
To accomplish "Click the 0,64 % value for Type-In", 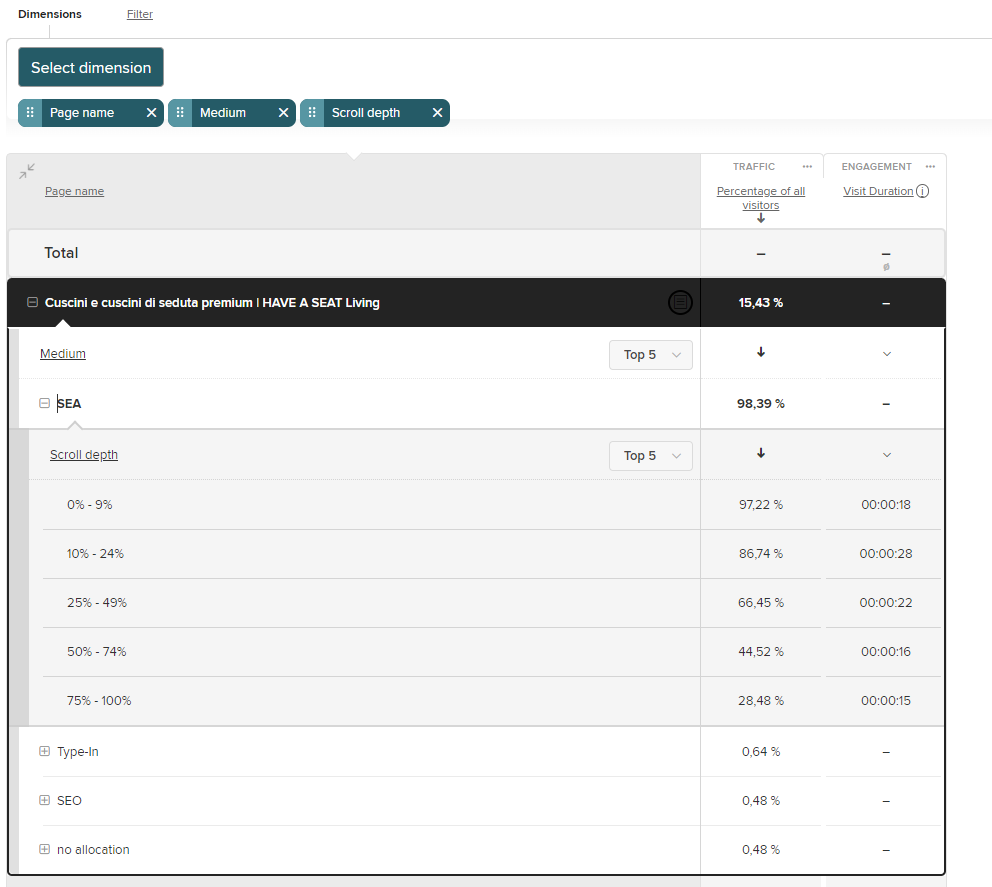I will click(x=760, y=752).
